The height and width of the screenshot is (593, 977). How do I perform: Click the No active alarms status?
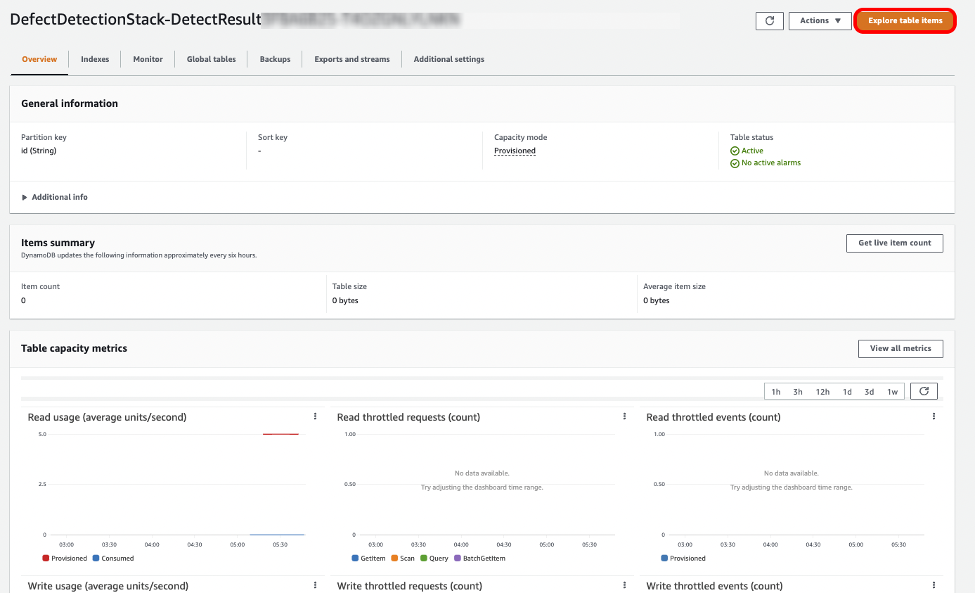point(771,163)
